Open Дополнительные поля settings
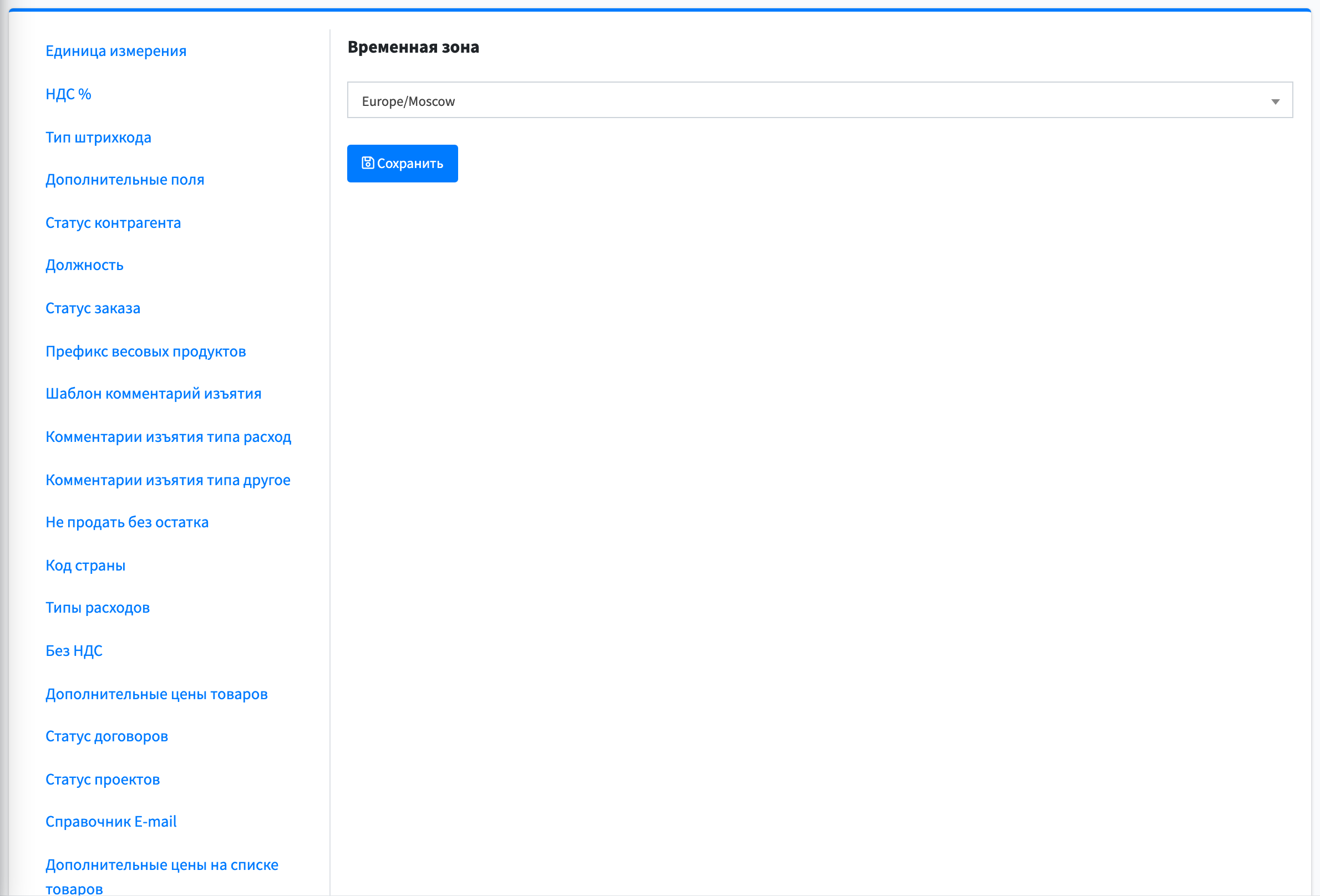 pyautogui.click(x=125, y=180)
